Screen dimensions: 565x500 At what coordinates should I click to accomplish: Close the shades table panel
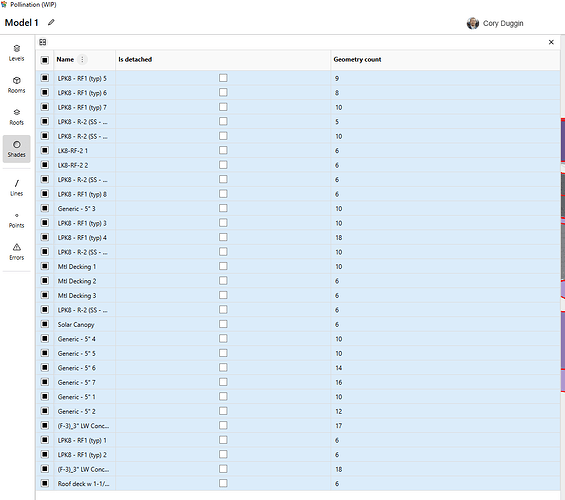tap(551, 42)
